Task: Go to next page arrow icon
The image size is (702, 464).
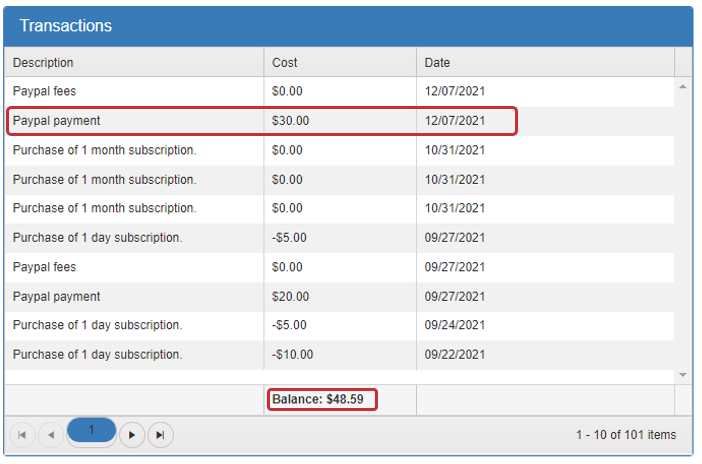Action: point(132,435)
